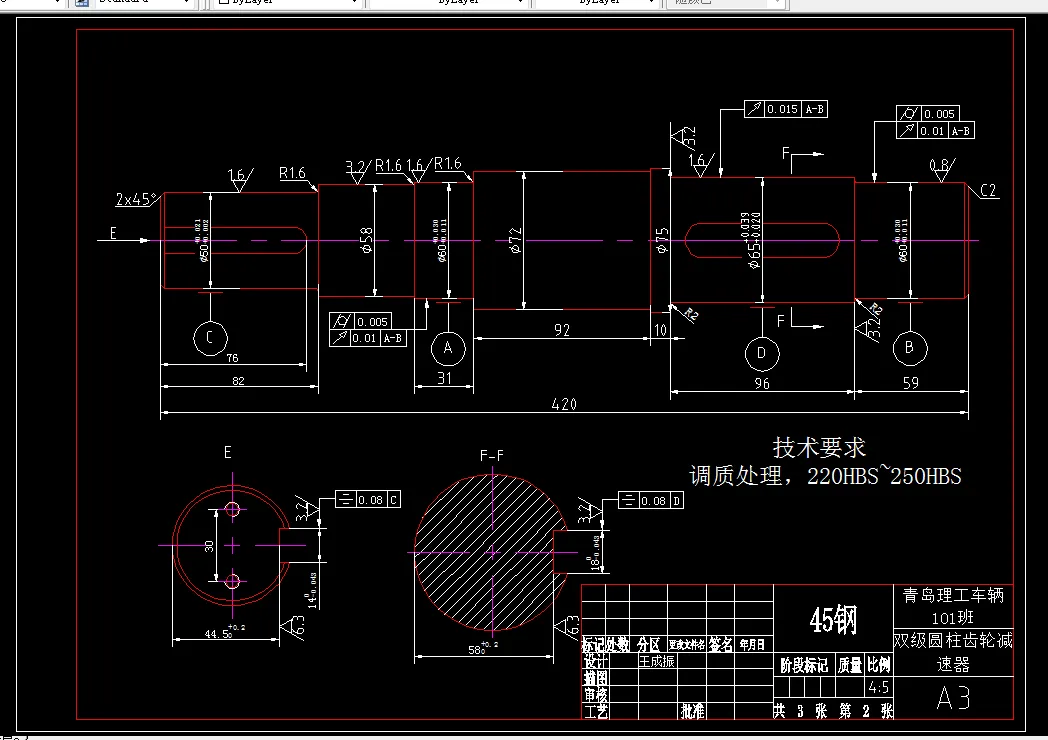The width and height of the screenshot is (1048, 740).
Task: Click the 101班 text in title block
Action: point(952,617)
